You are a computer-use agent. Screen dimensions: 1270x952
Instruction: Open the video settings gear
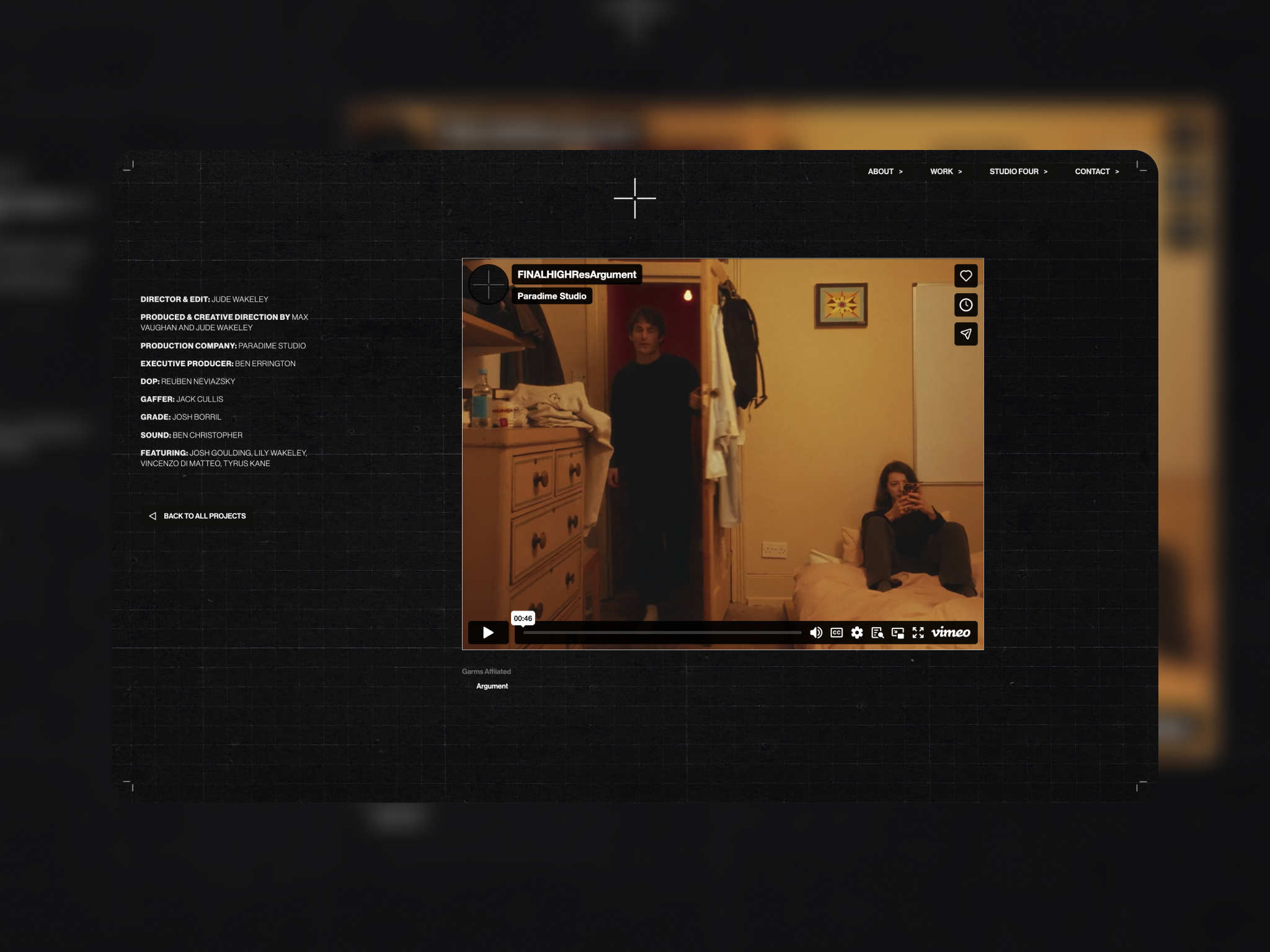857,632
